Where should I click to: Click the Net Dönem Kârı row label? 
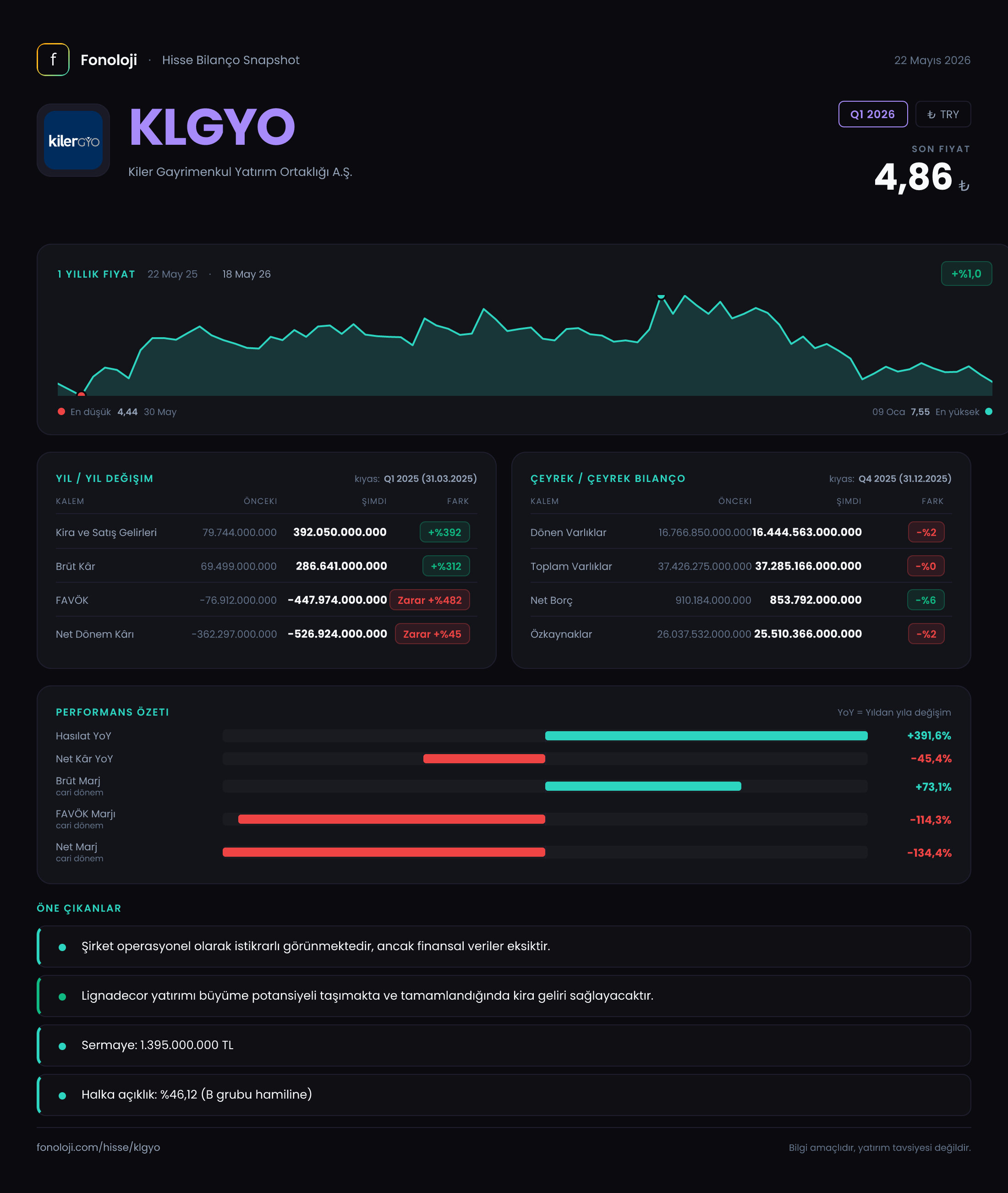(x=95, y=634)
